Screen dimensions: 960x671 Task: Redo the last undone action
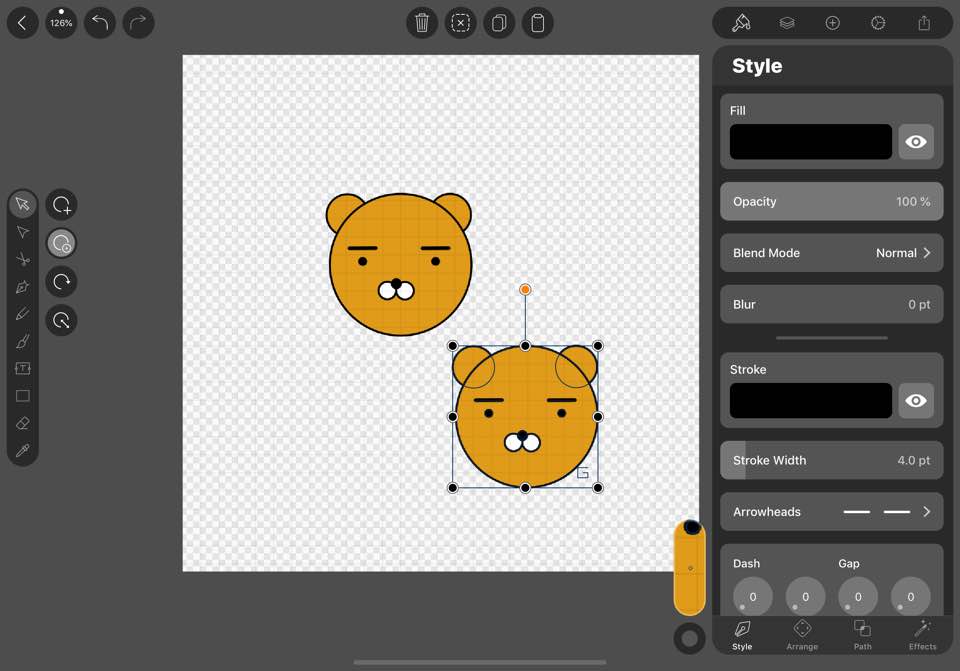click(x=138, y=23)
